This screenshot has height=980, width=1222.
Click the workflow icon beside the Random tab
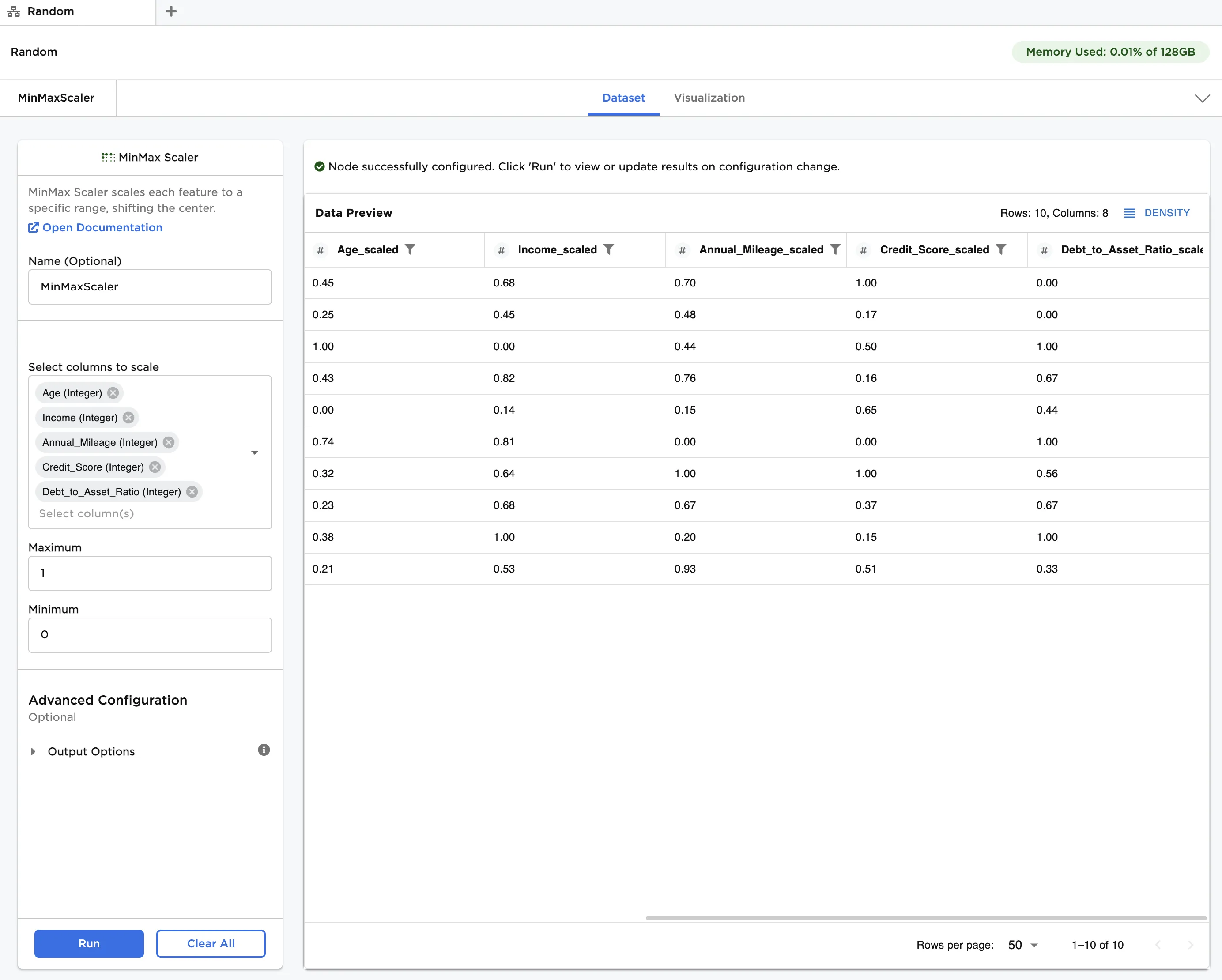14,11
